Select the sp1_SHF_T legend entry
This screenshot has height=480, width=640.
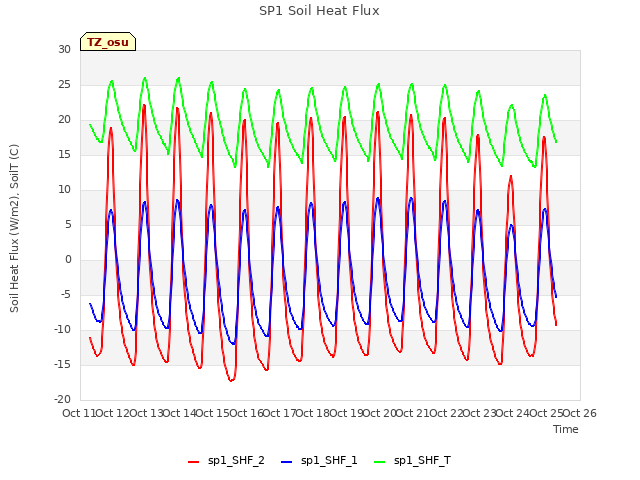(x=412, y=461)
